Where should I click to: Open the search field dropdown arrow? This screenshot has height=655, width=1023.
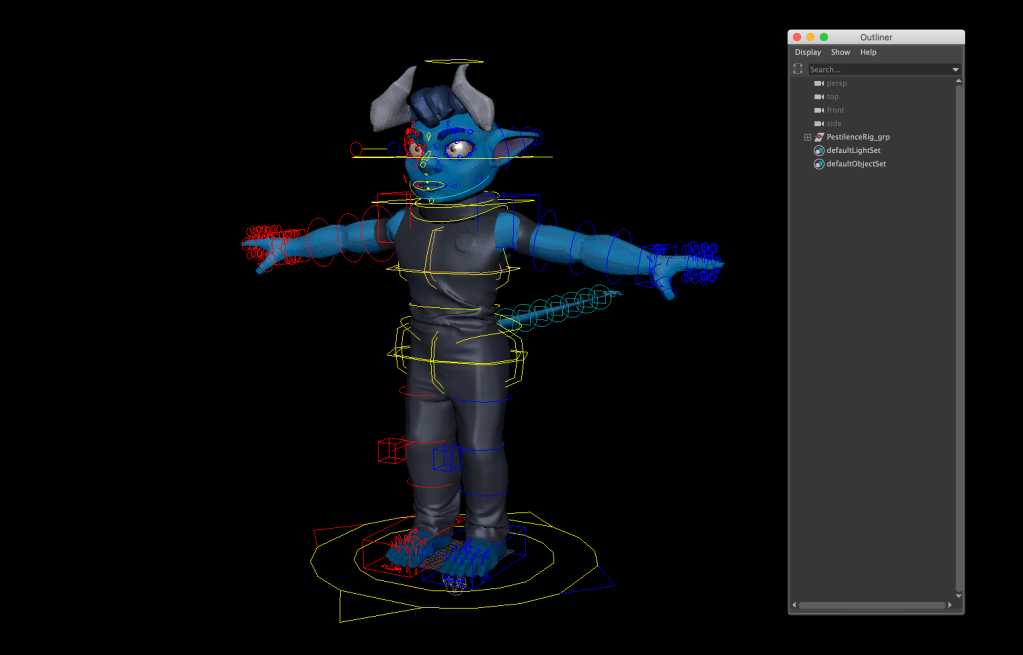(x=955, y=70)
